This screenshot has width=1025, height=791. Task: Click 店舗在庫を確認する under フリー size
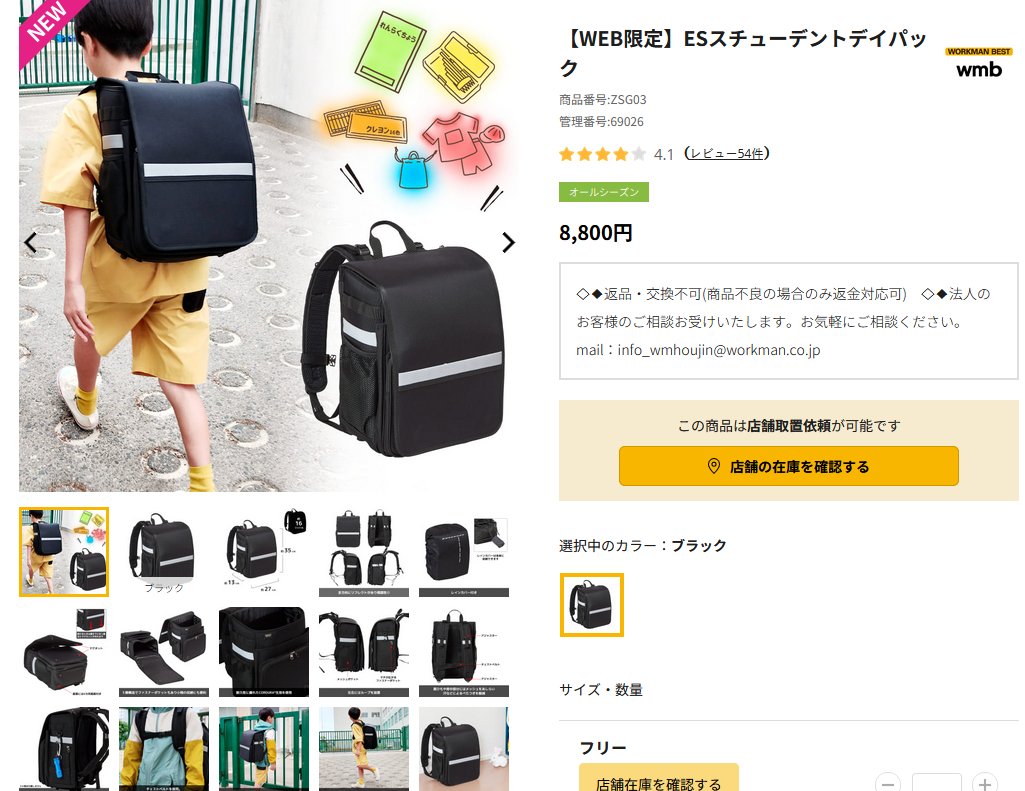pyautogui.click(x=658, y=778)
